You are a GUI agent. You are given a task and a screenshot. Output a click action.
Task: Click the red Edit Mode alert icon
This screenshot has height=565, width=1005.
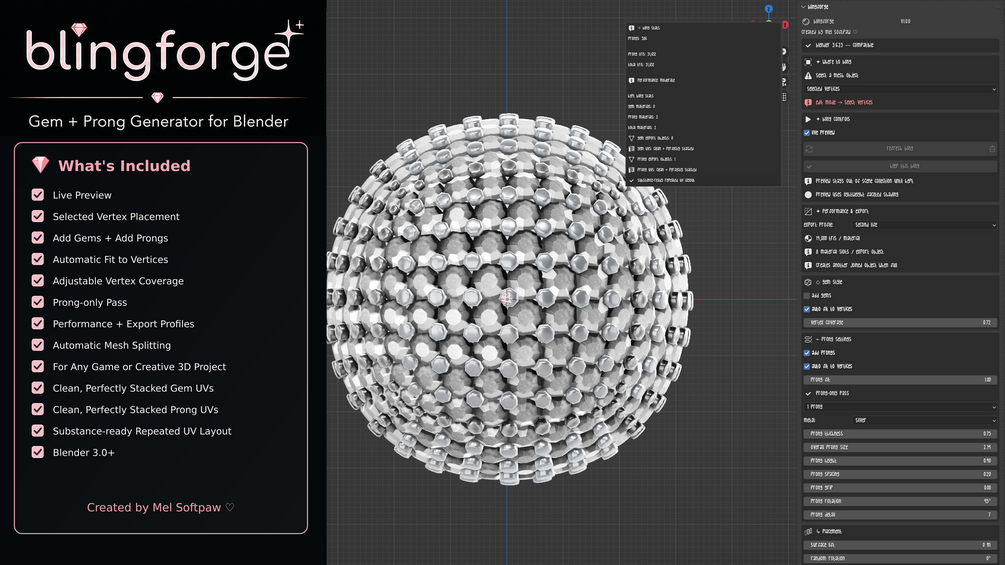tap(808, 102)
